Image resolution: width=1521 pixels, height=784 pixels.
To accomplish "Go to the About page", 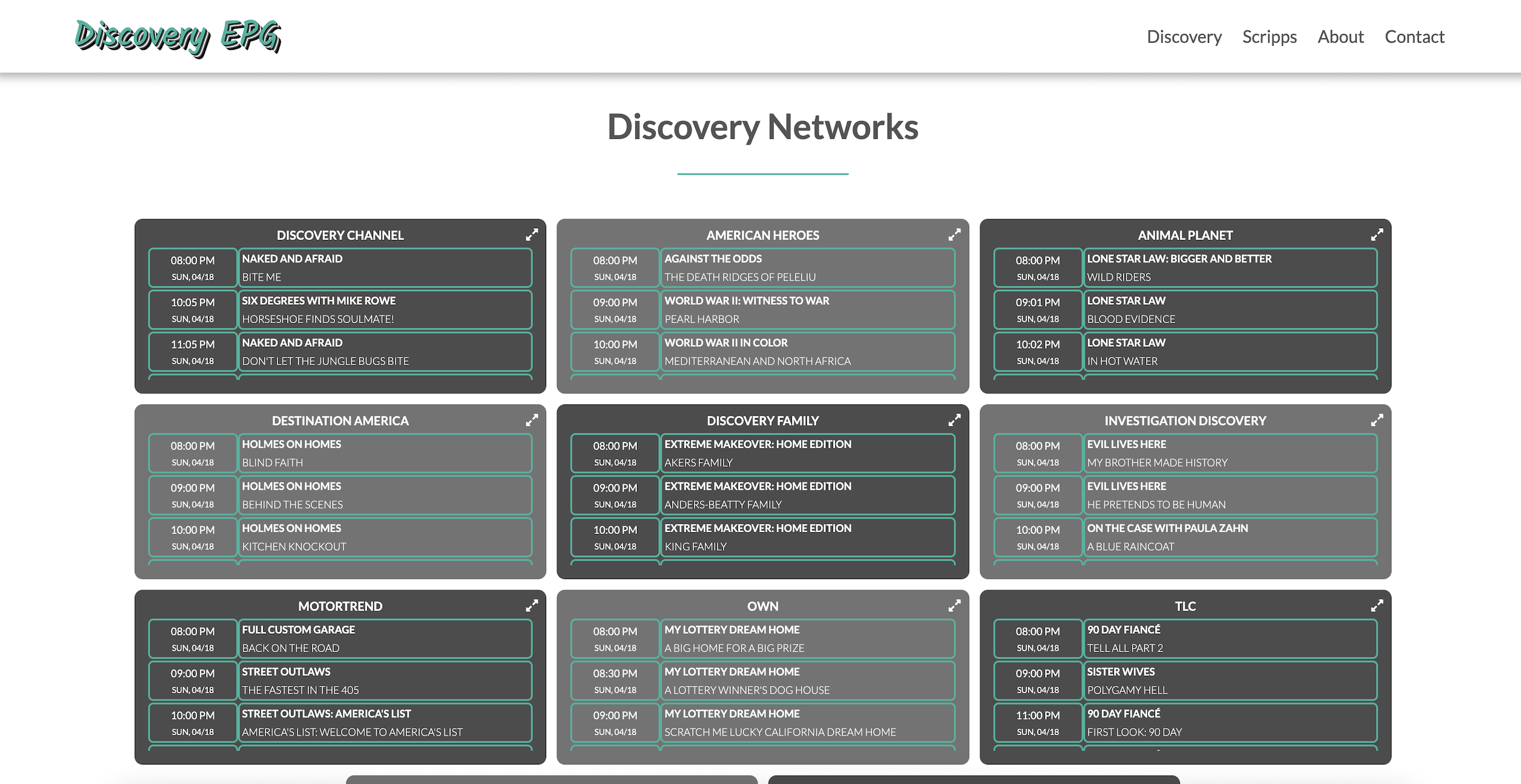I will point(1340,37).
